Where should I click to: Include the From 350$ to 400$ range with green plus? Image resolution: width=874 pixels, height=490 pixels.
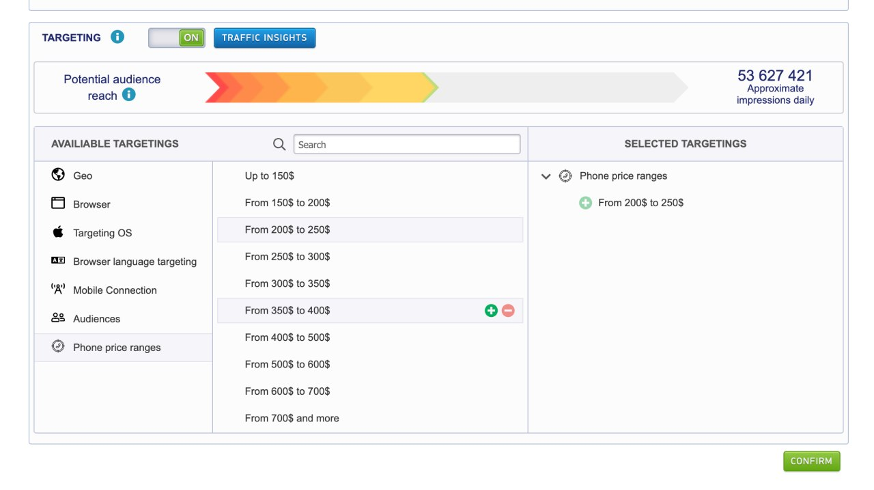[491, 311]
